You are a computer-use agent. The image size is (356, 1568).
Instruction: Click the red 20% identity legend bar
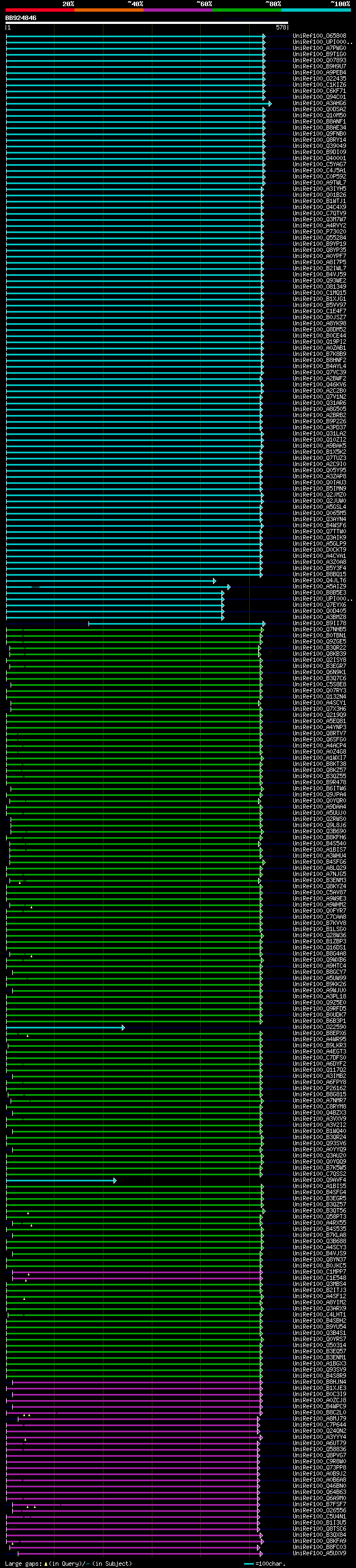pyautogui.click(x=39, y=10)
